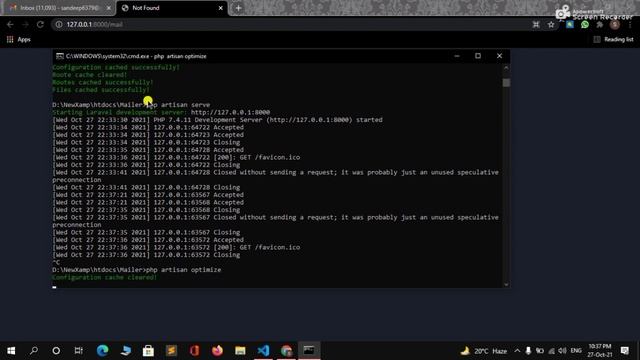640x360 pixels.
Task: Minimize the cmd.exe window
Action: 457,56
